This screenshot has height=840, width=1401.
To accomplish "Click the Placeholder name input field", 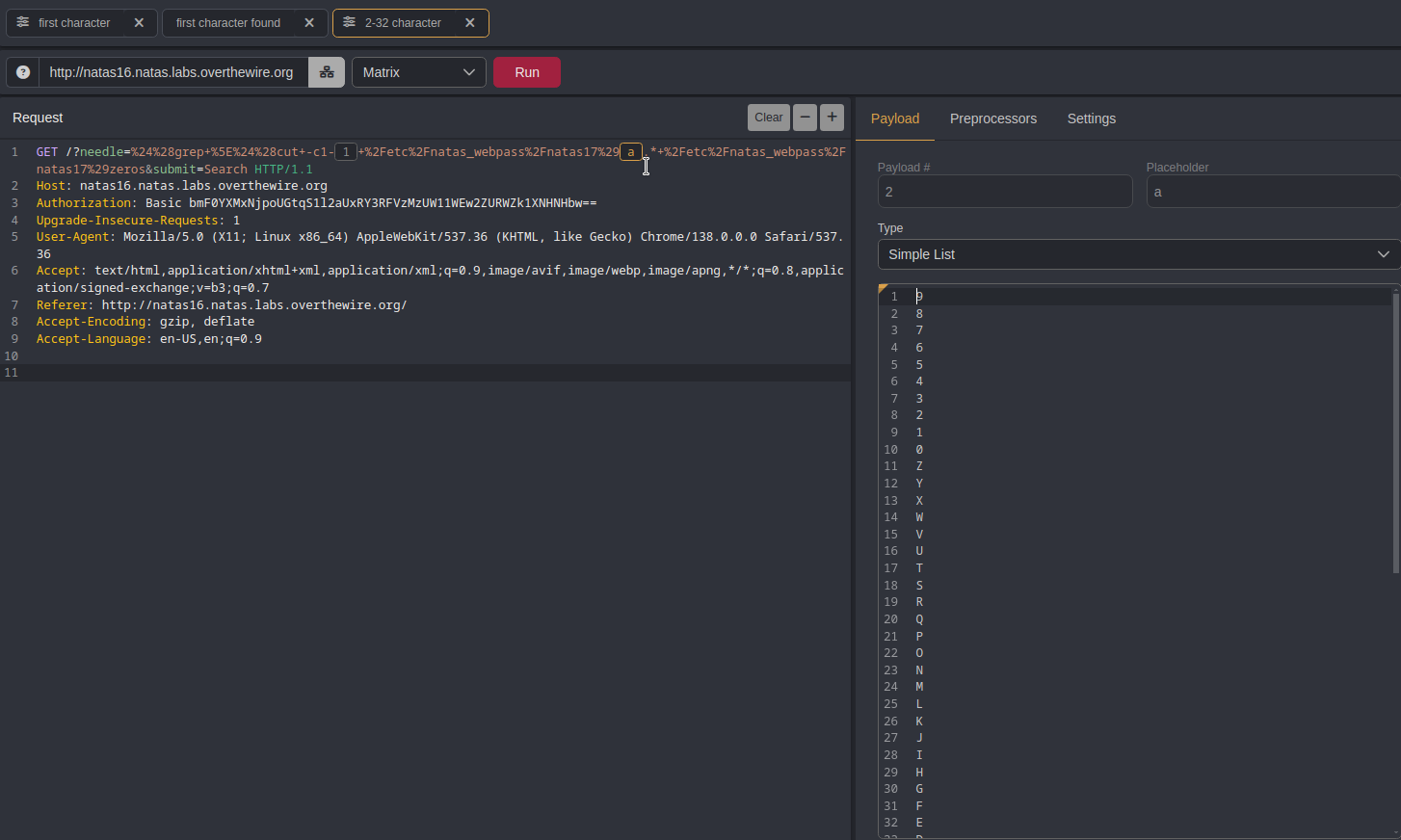I will [x=1272, y=192].
